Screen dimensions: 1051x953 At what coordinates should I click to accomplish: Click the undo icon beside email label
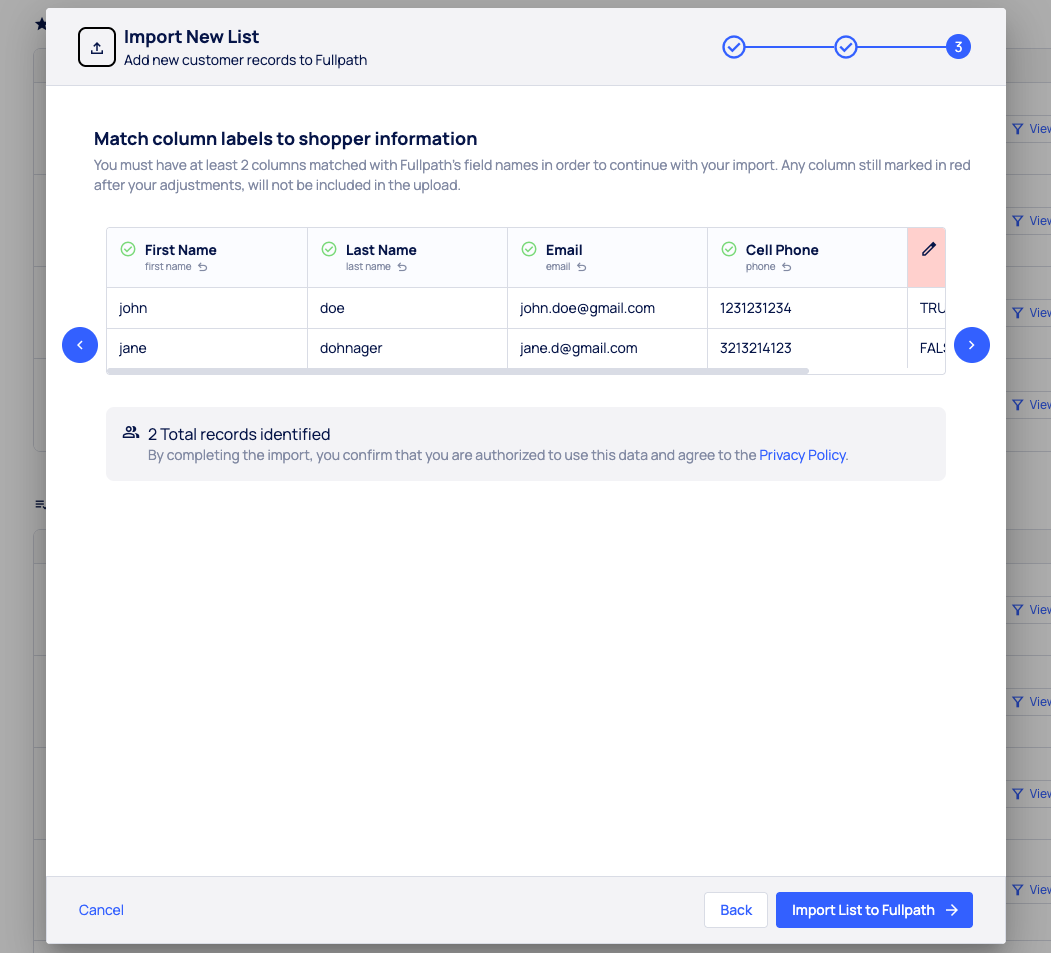coord(582,267)
